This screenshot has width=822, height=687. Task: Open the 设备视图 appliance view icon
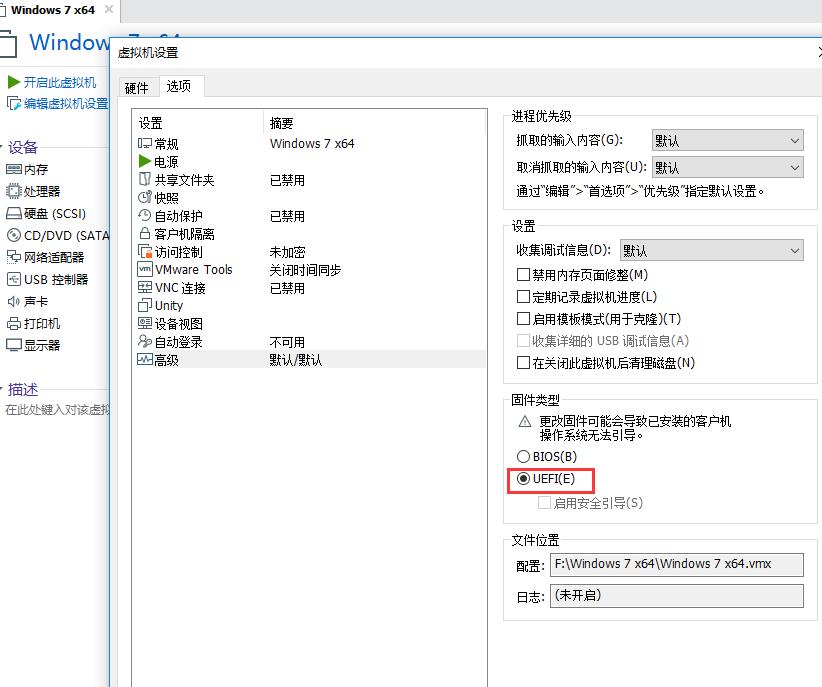tap(145, 323)
